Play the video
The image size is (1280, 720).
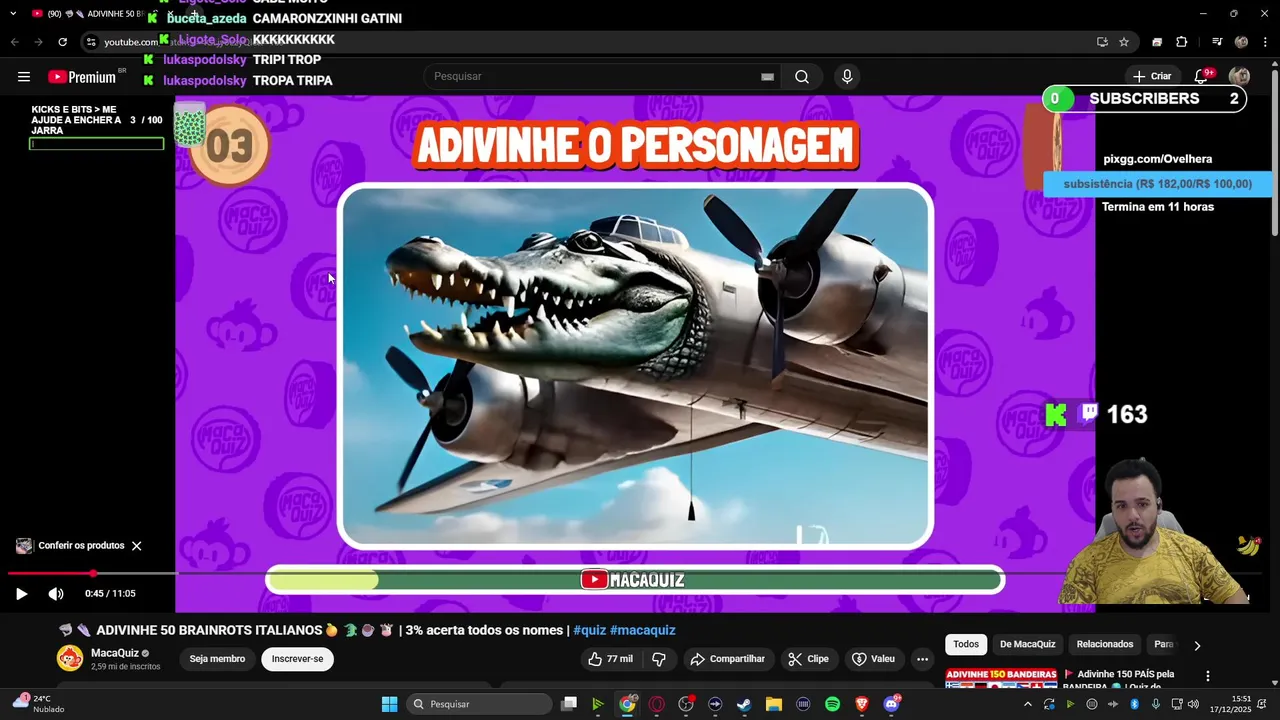pyautogui.click(x=21, y=594)
